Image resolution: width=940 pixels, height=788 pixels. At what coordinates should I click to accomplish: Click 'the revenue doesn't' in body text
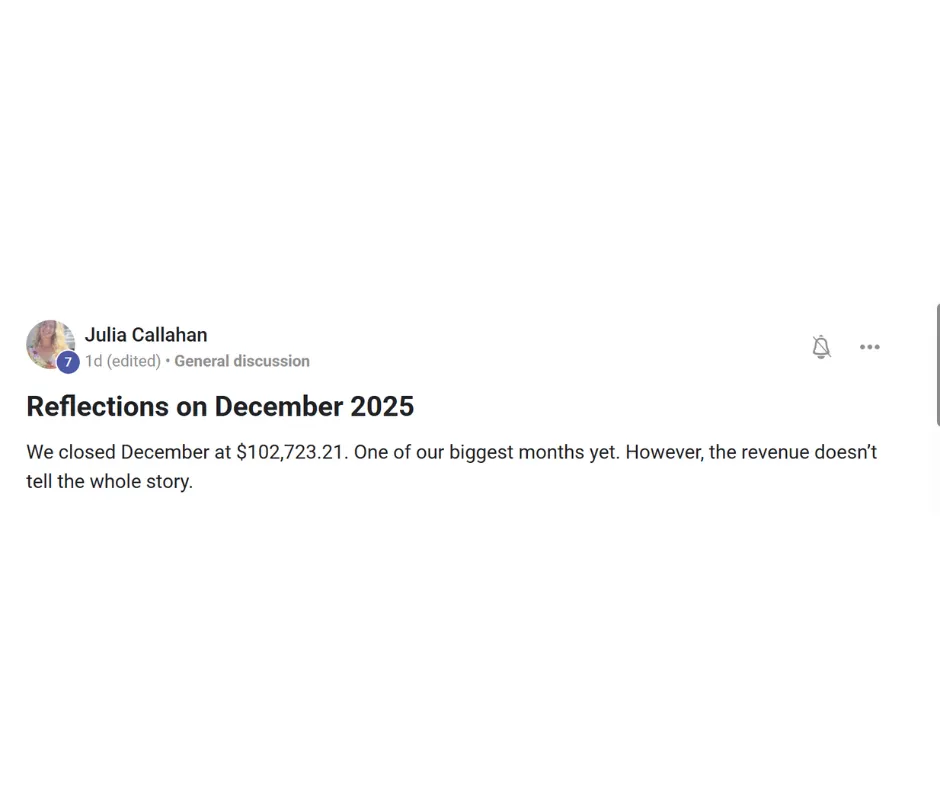coord(793,452)
